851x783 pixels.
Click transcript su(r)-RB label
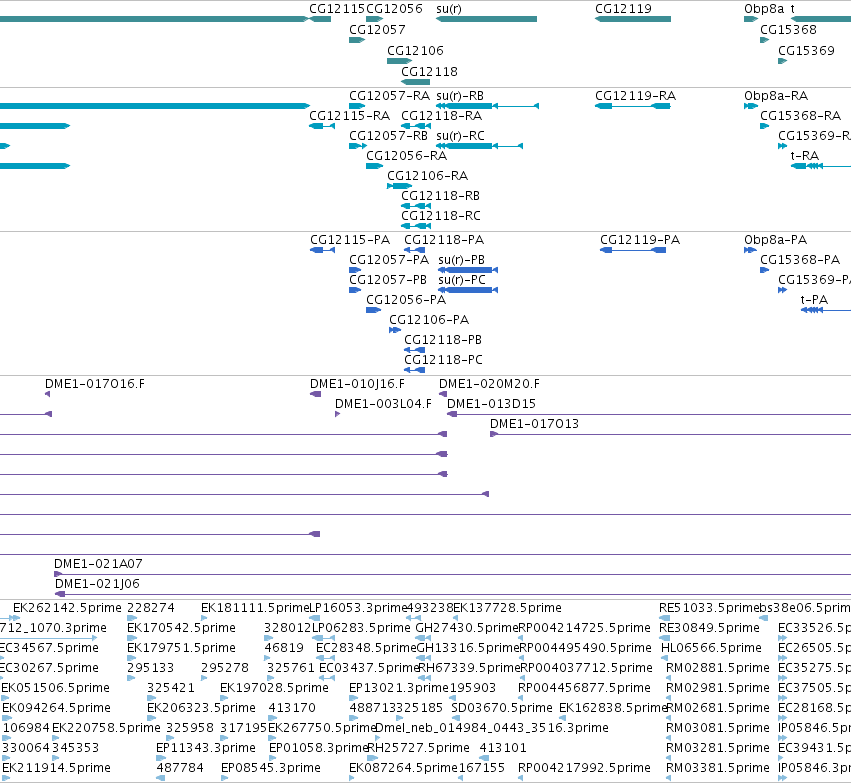(460, 96)
